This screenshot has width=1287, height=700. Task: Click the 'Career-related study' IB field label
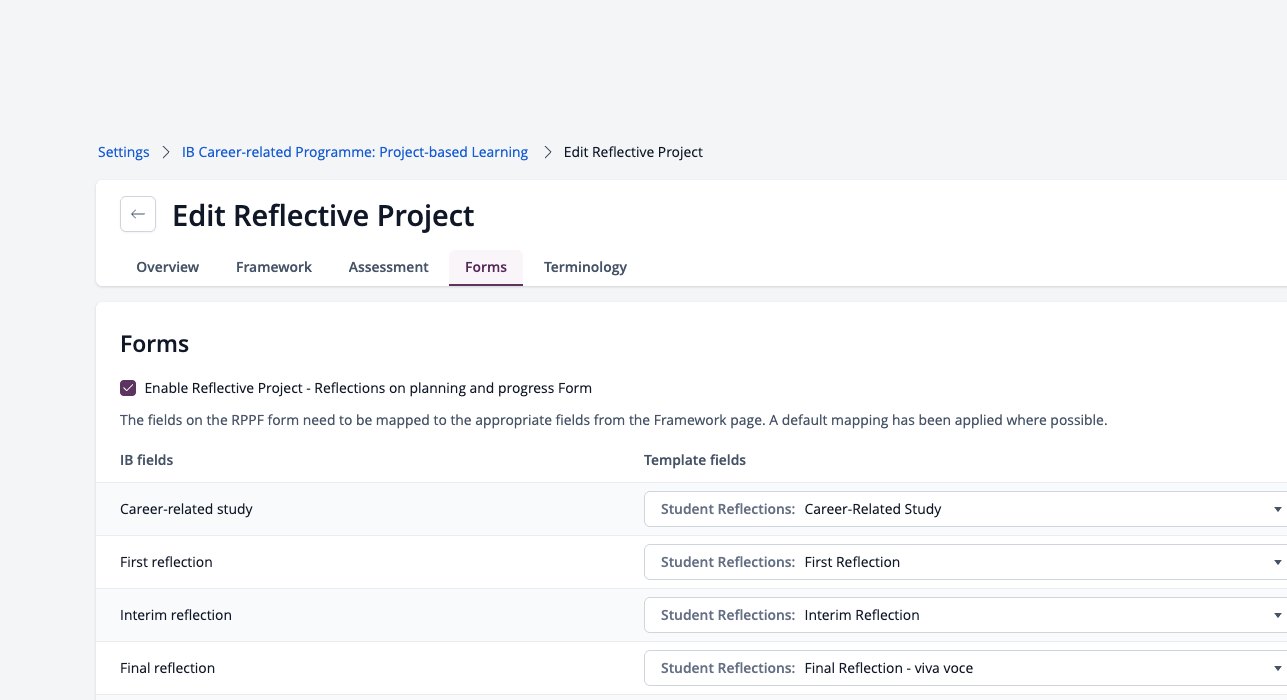click(x=186, y=509)
